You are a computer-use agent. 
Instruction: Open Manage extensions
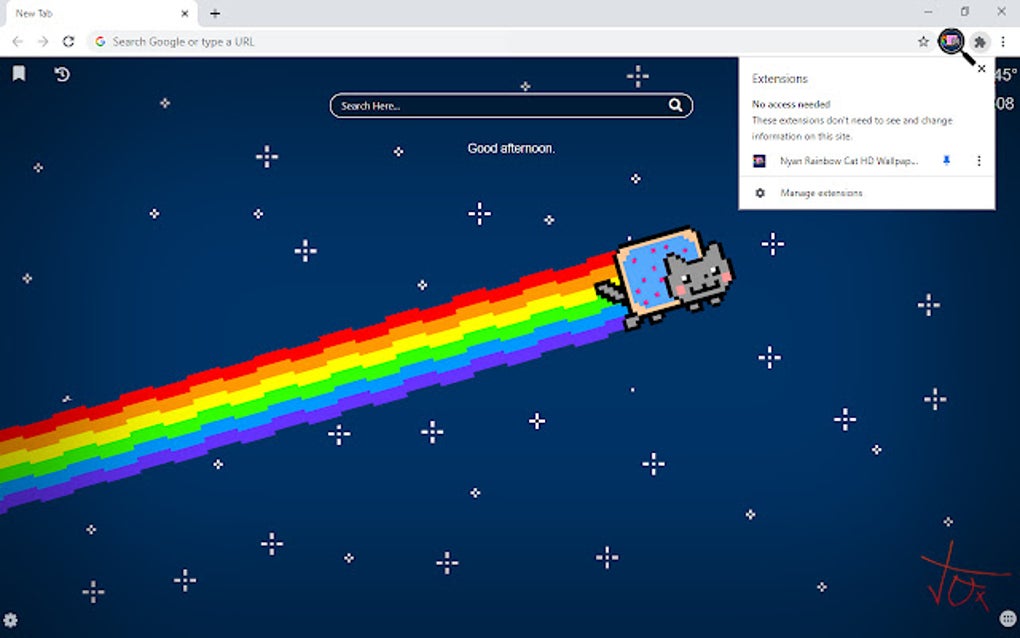[x=824, y=192]
